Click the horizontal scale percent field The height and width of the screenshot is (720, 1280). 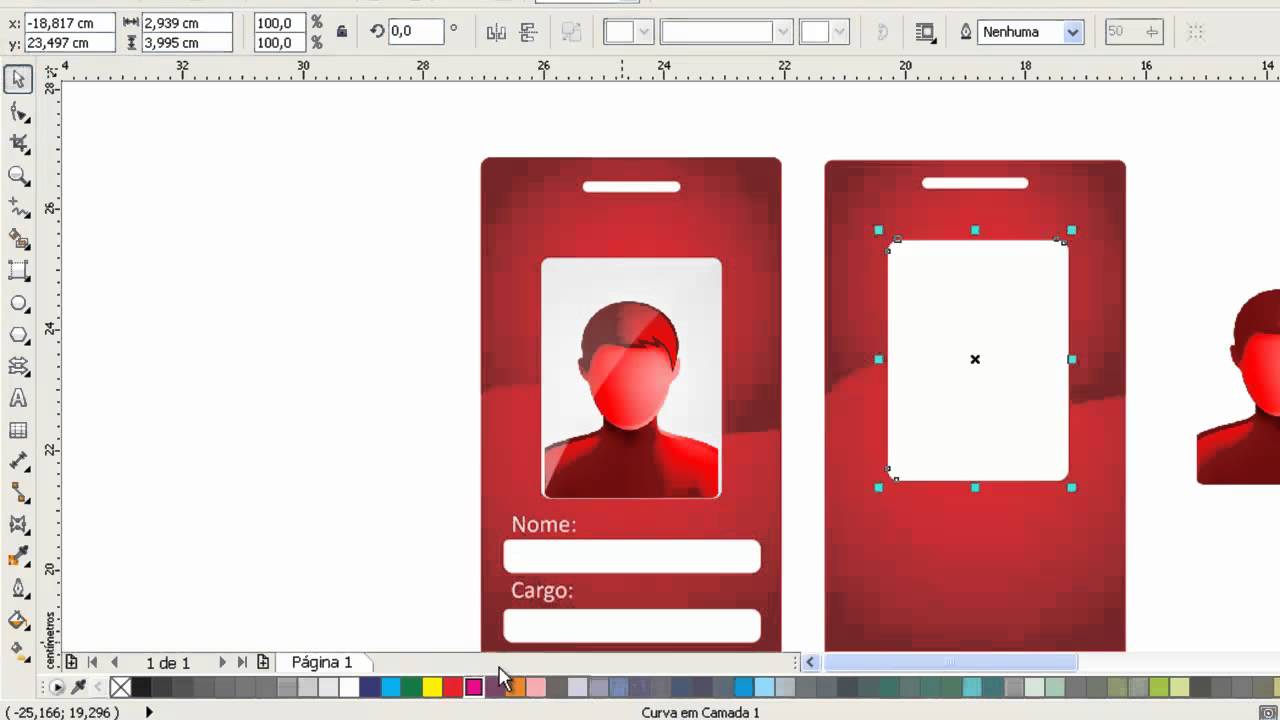click(280, 22)
